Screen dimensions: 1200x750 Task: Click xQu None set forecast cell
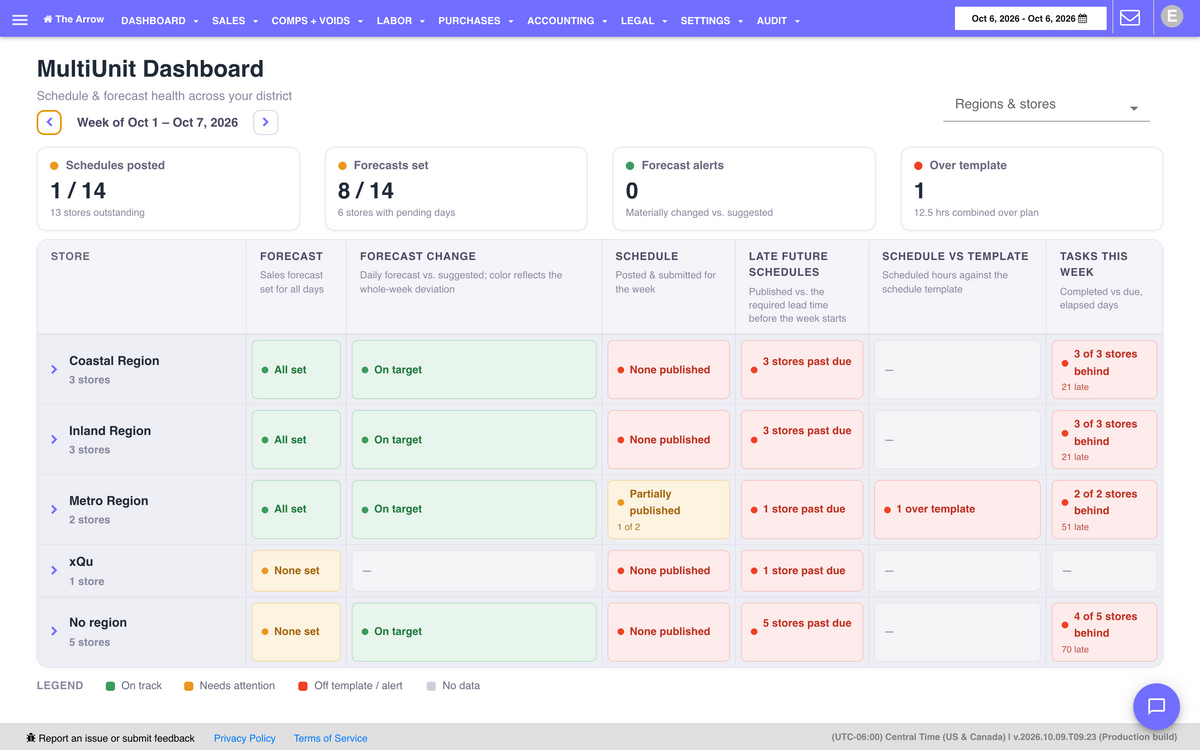(296, 571)
